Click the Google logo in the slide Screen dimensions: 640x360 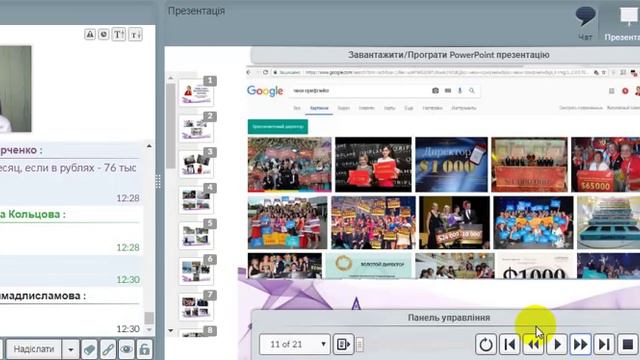(265, 91)
